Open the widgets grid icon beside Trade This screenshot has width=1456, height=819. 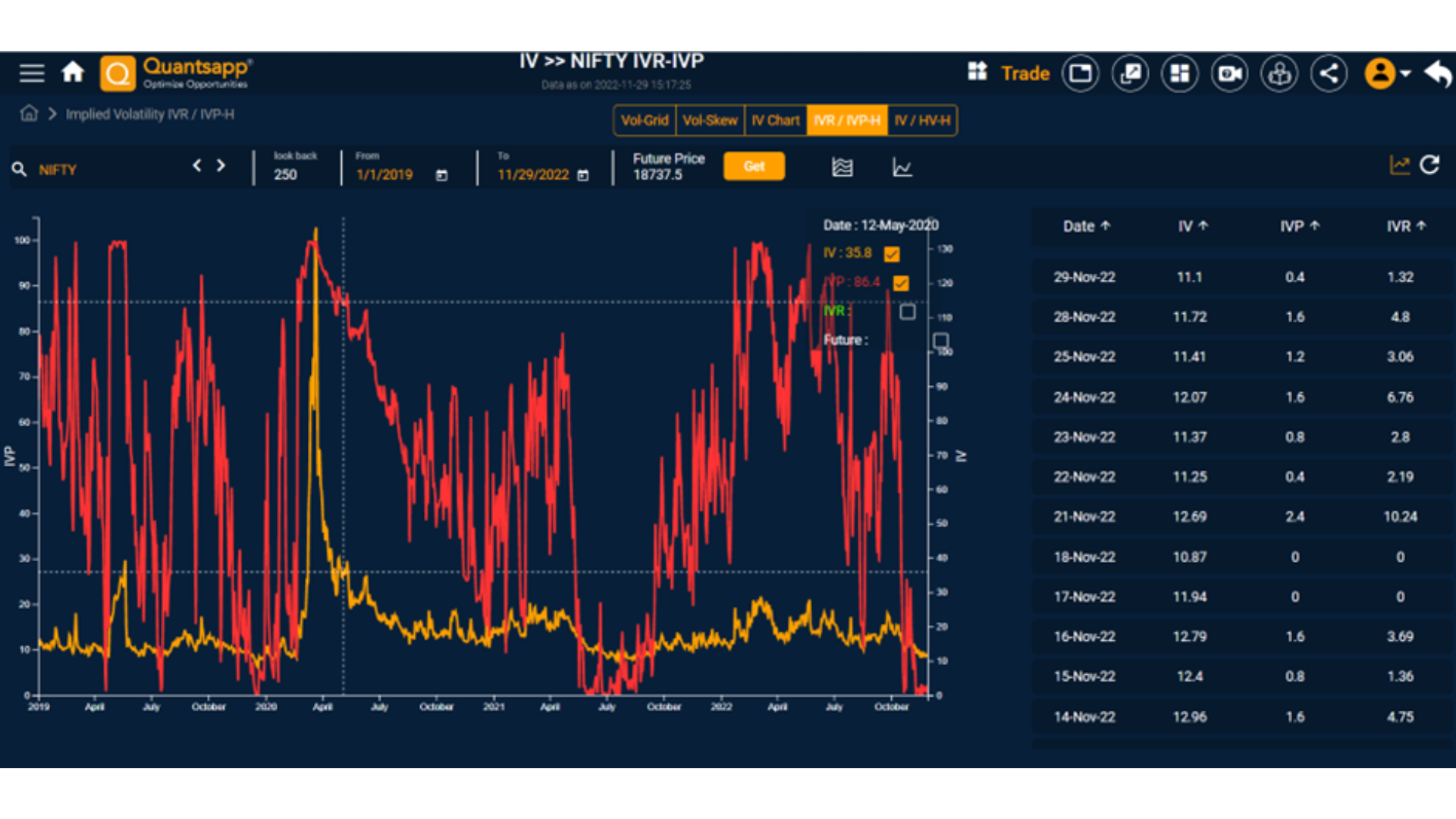[x=977, y=72]
